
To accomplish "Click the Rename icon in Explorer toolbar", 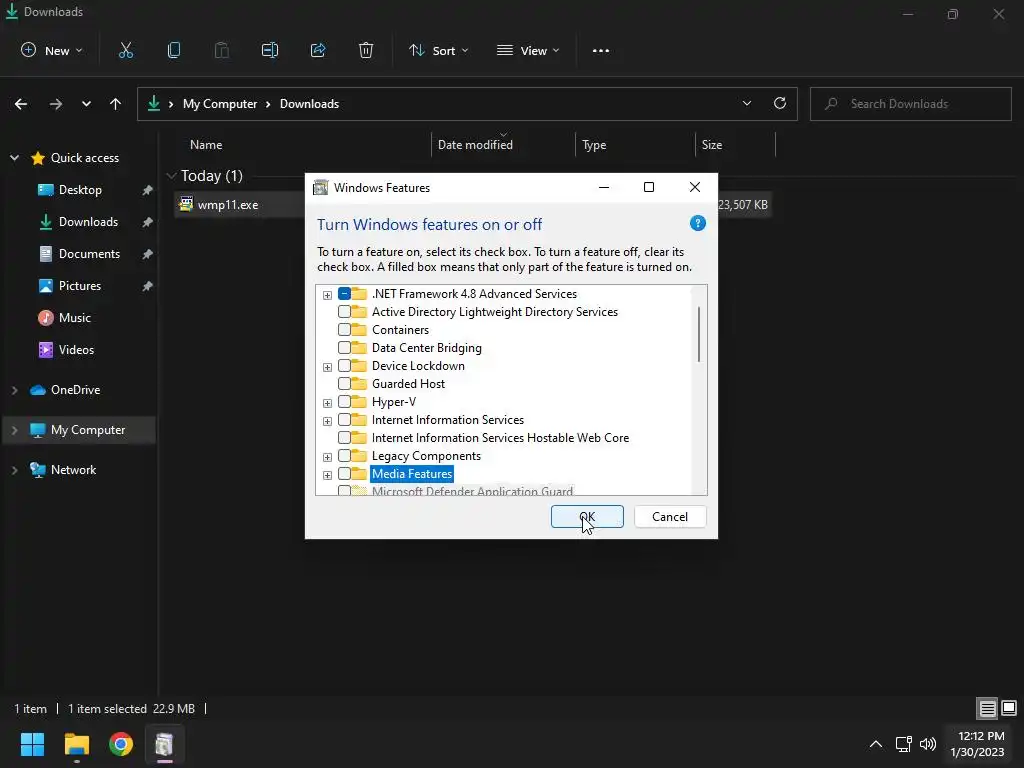I will coord(270,50).
